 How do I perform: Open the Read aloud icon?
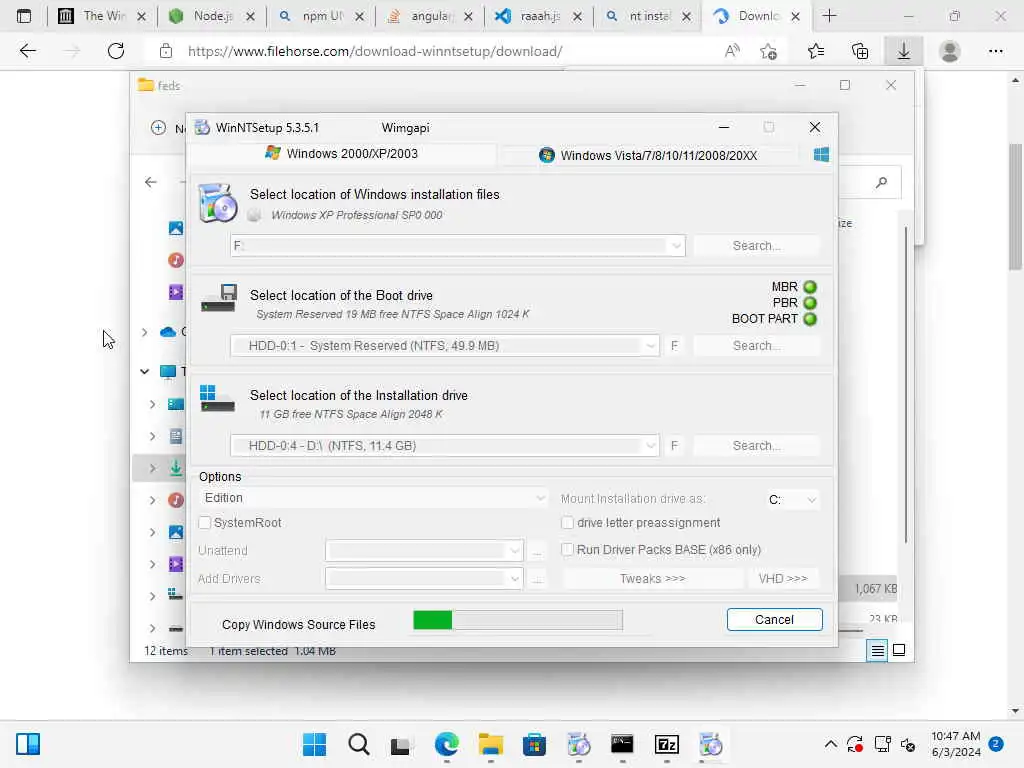coord(732,51)
